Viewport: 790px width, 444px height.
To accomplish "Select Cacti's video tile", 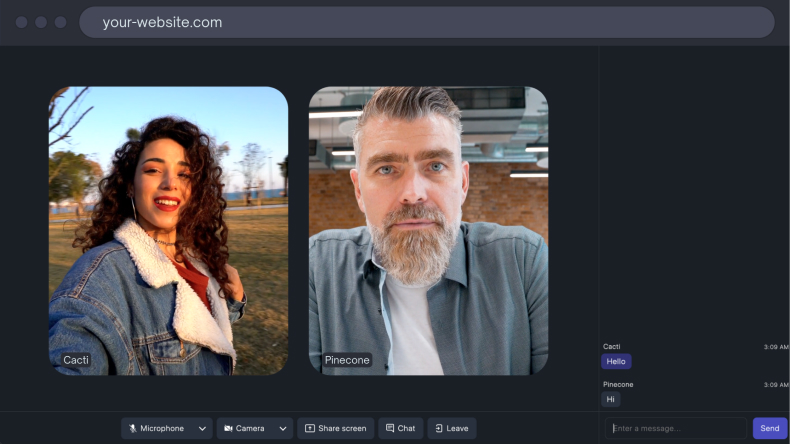I will [168, 230].
